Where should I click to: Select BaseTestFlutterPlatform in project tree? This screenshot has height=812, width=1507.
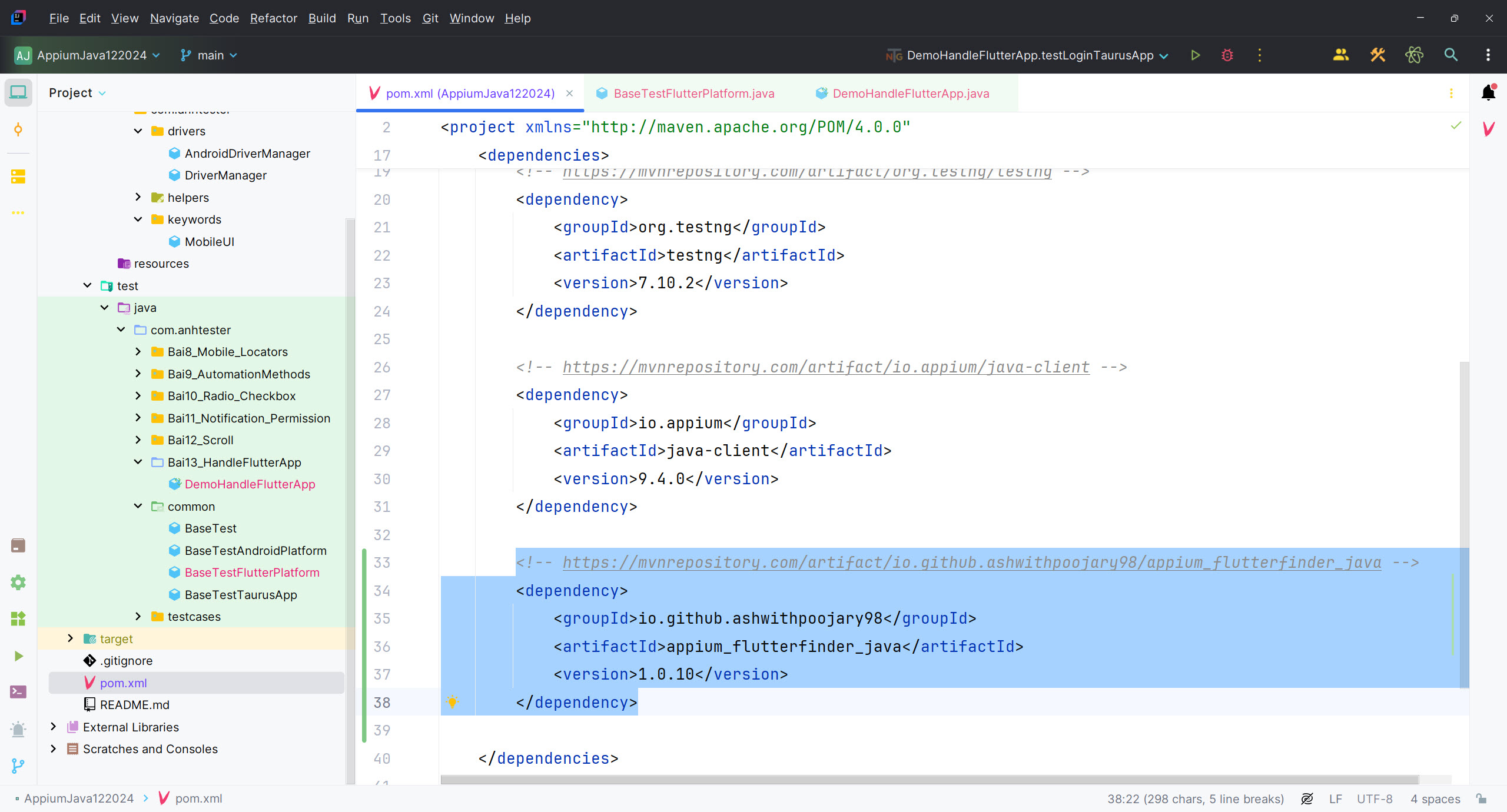(251, 572)
